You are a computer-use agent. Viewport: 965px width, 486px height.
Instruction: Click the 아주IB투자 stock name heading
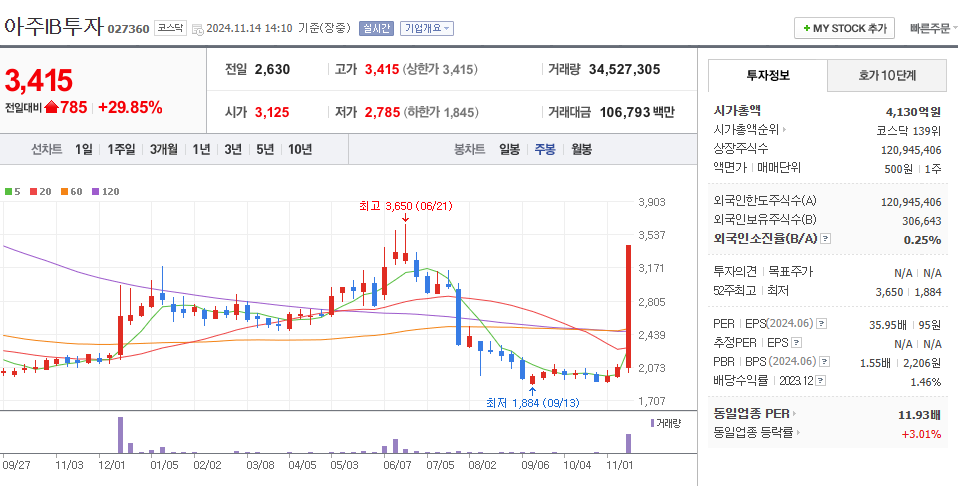[53, 27]
